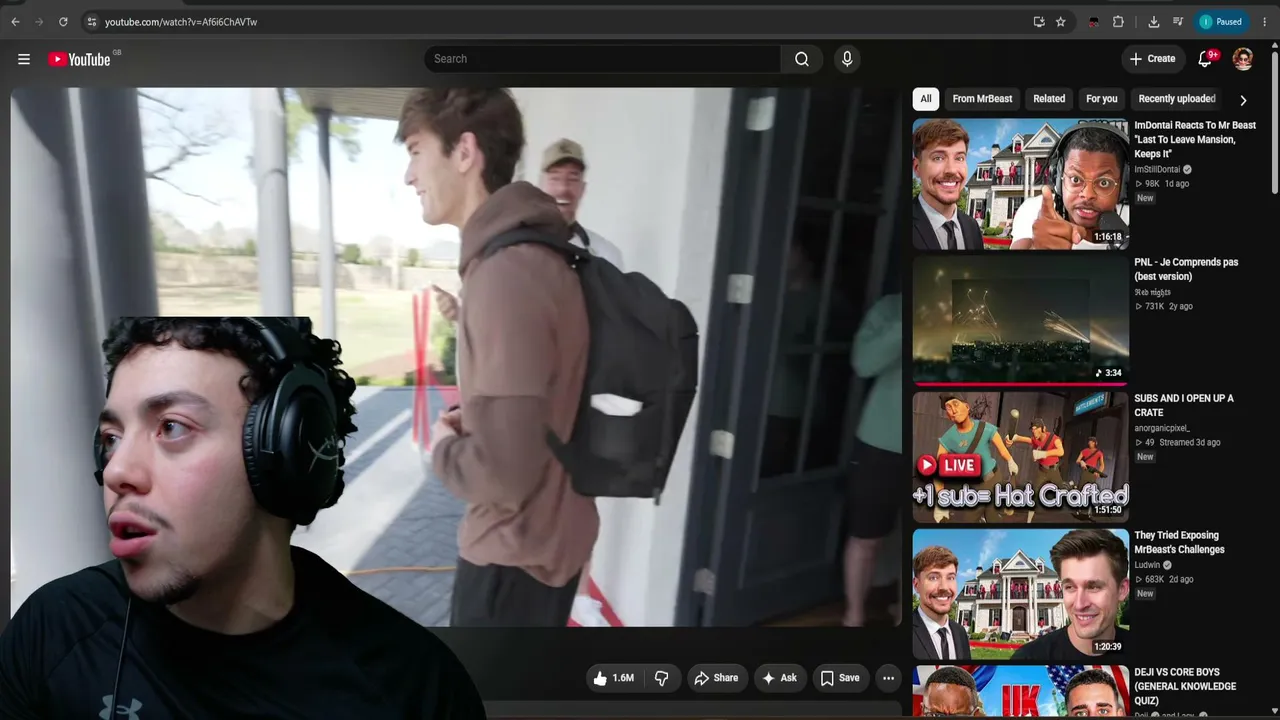Pause or play the main video
Image resolution: width=1280 pixels, height=720 pixels.
click(x=456, y=357)
